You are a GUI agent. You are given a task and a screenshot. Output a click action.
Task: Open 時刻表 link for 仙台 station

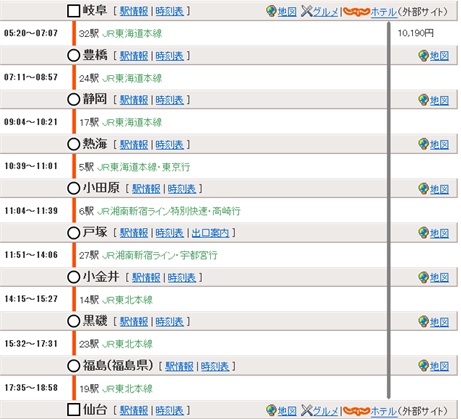tap(170, 410)
